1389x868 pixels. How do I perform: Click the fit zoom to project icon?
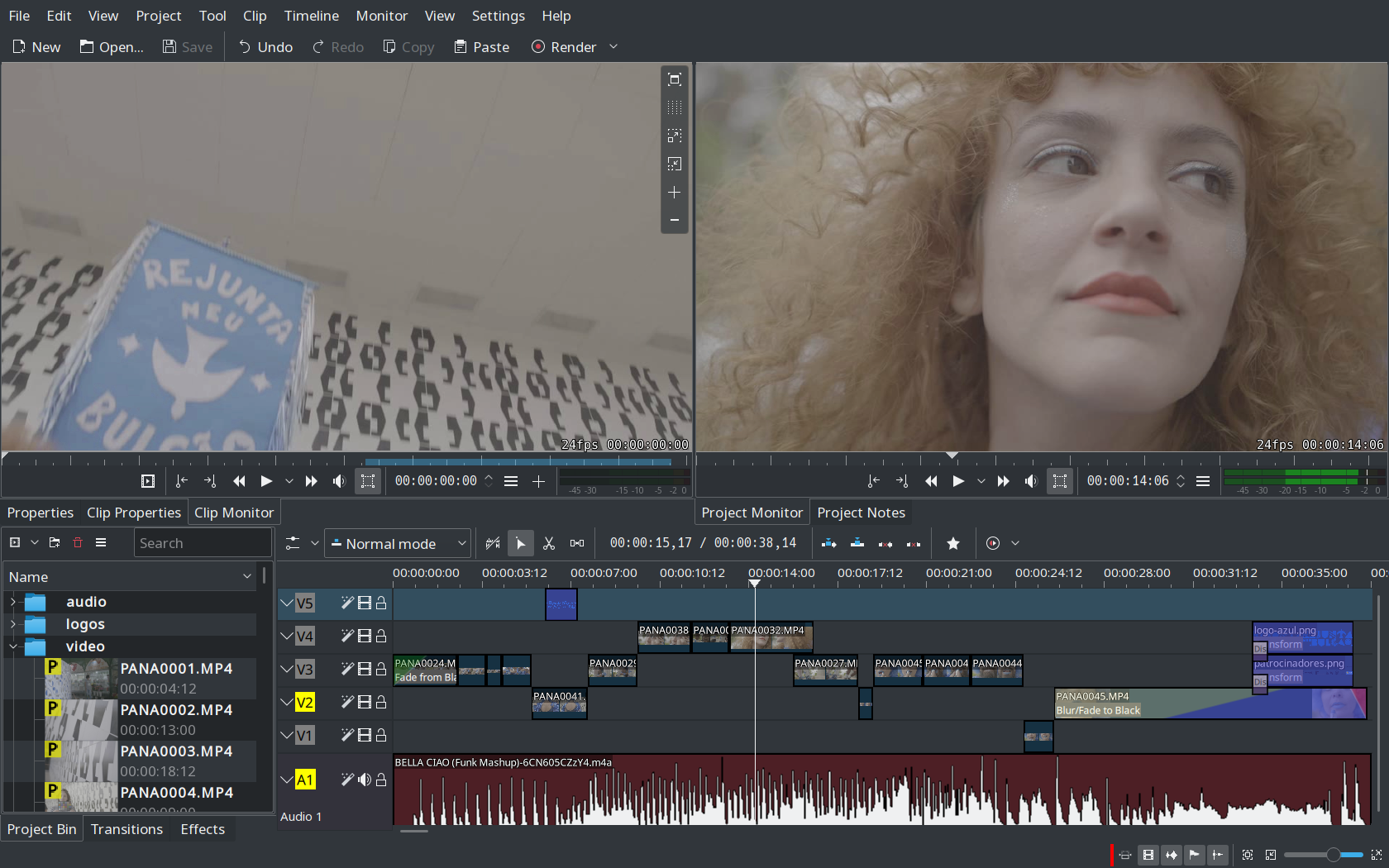(1248, 855)
